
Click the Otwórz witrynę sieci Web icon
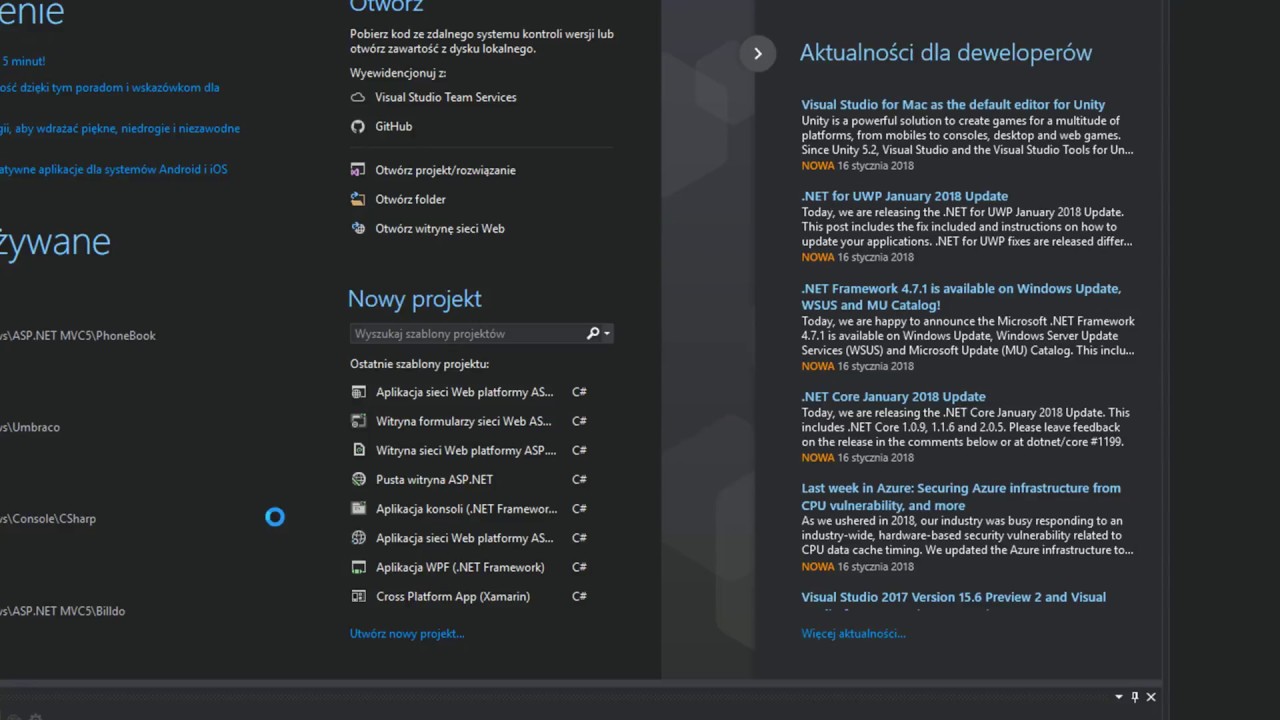coord(358,228)
